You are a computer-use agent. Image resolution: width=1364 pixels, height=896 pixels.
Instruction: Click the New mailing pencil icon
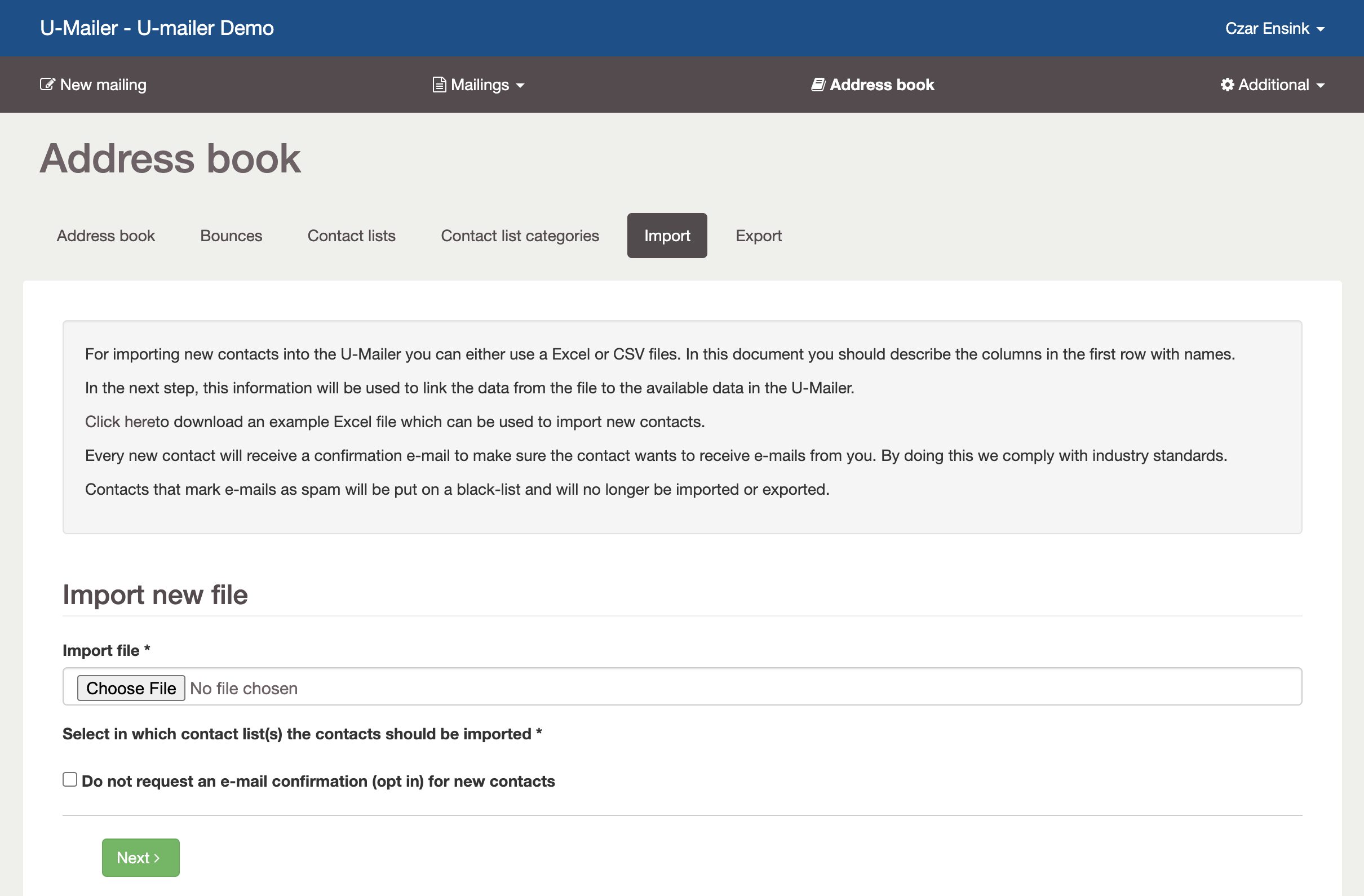coord(47,84)
